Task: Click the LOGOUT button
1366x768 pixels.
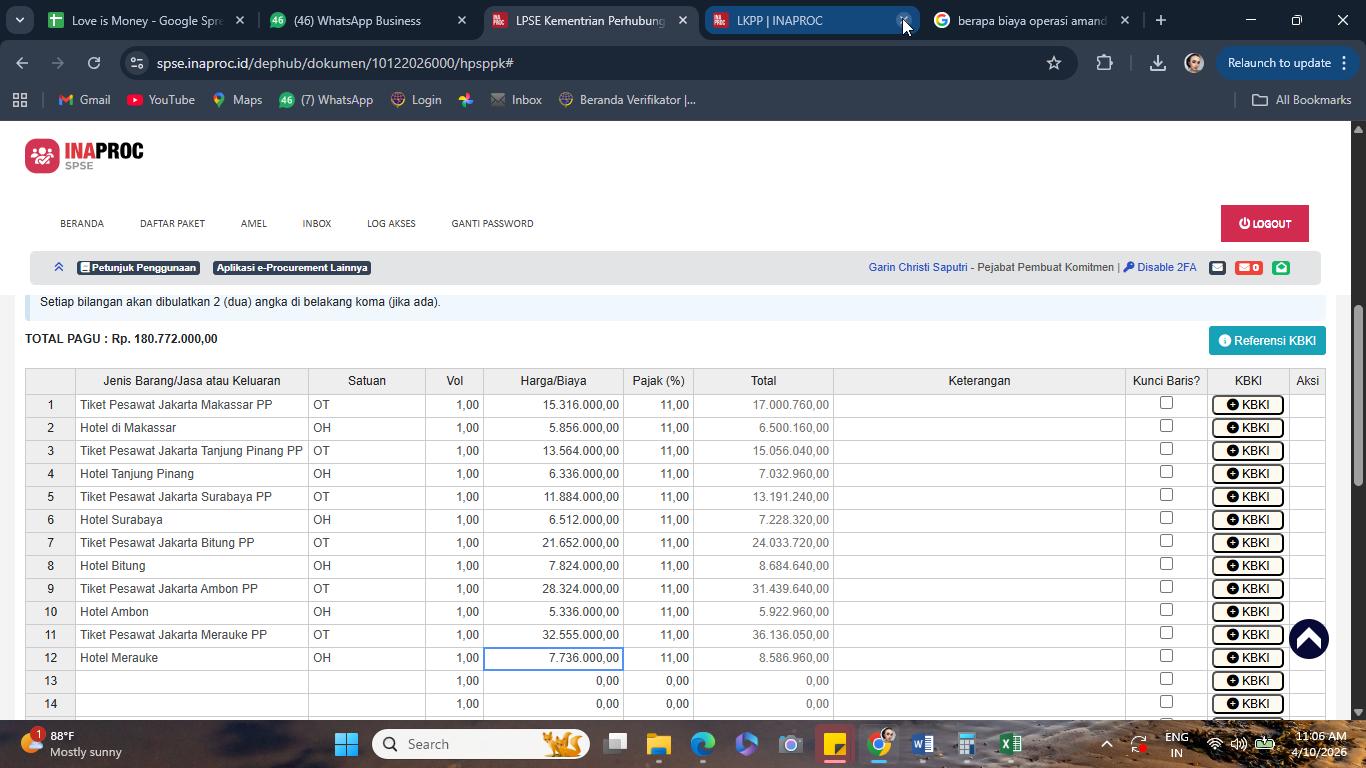Action: tap(1265, 224)
